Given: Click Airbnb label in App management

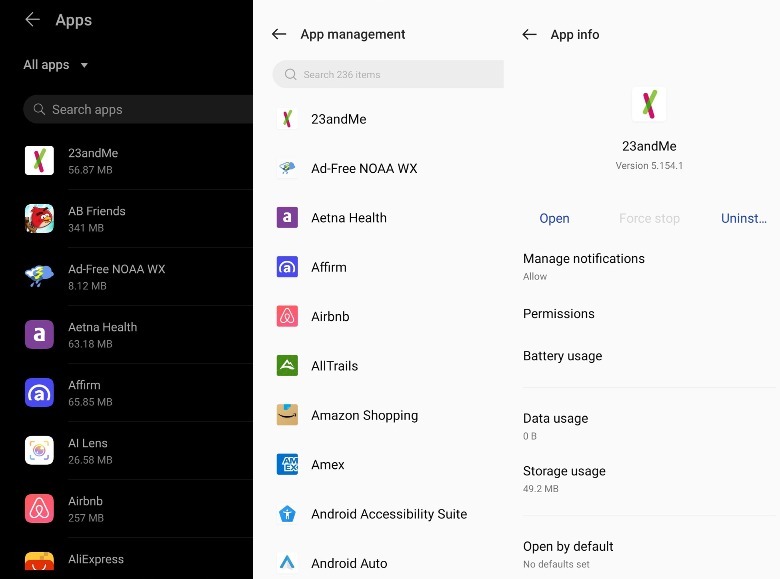Looking at the screenshot, I should tap(330, 316).
